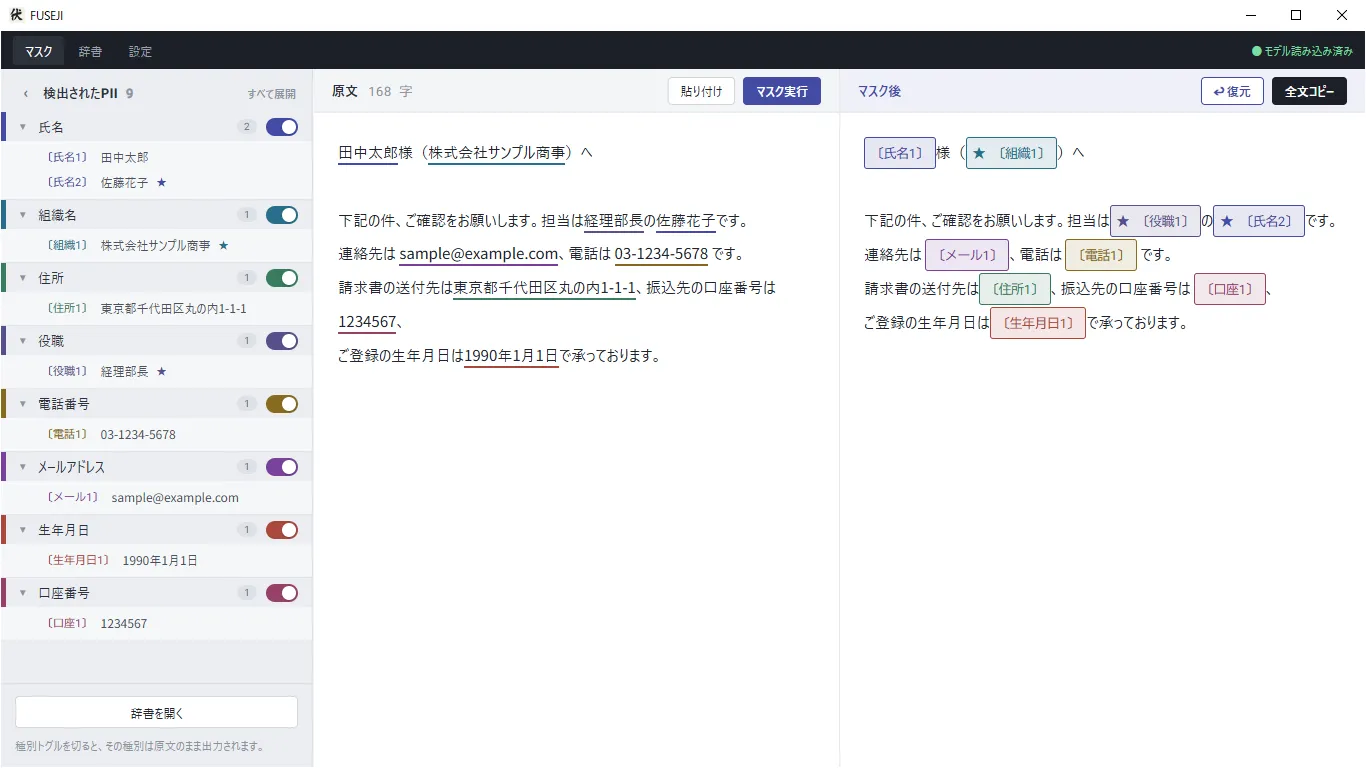1366x768 pixels.
Task: Collapse the 役職 group triangle
Action: [23, 341]
